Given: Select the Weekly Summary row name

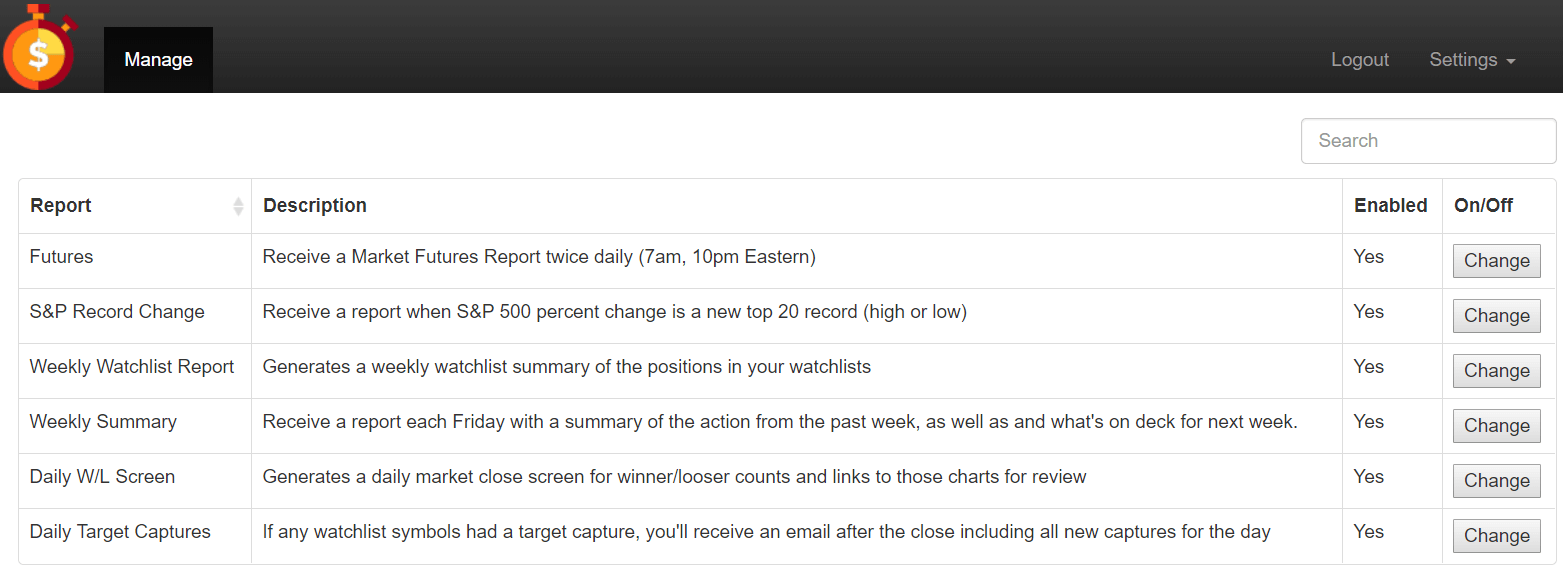Looking at the screenshot, I should 103,422.
